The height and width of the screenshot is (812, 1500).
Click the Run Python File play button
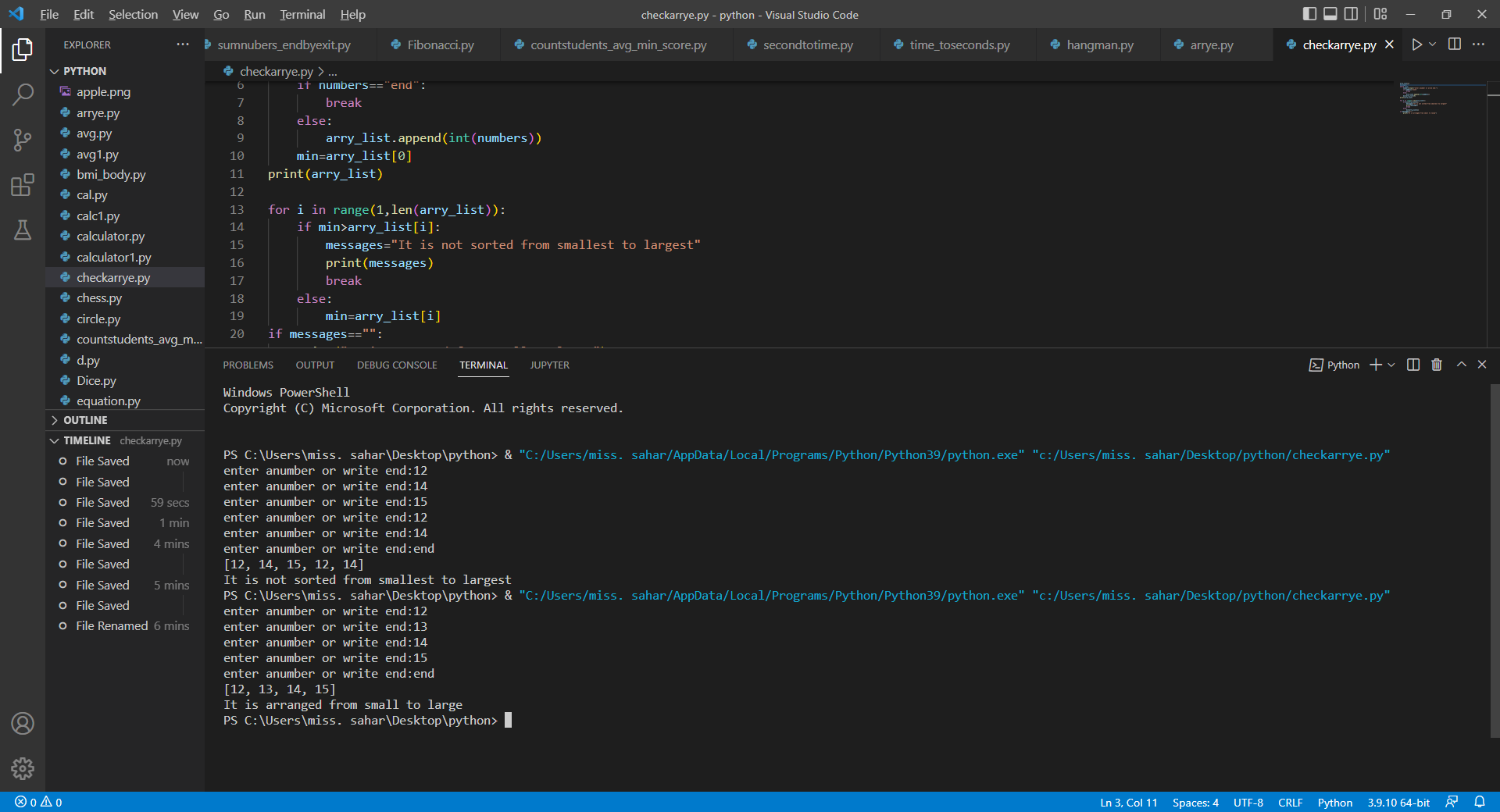pos(1416,45)
